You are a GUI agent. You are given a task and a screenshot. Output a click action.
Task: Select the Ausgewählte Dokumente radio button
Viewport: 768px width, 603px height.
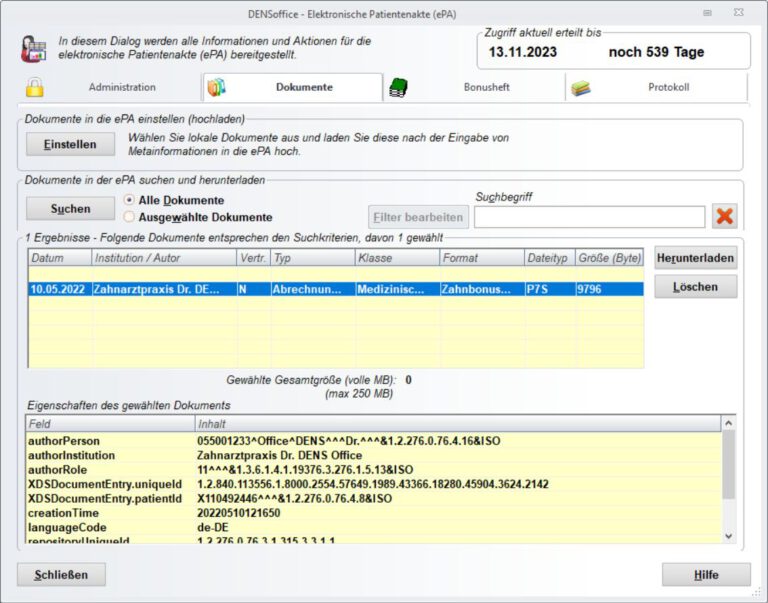[129, 217]
